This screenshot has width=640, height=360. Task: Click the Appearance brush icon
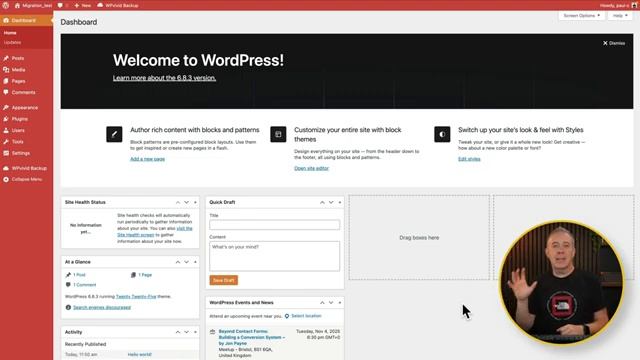6,108
